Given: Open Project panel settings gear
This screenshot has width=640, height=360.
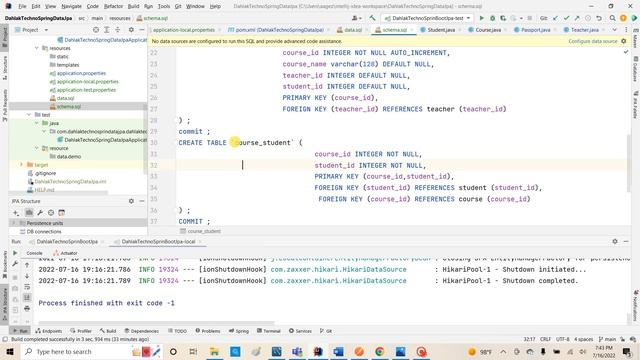Looking at the screenshot, I should [x=131, y=30].
